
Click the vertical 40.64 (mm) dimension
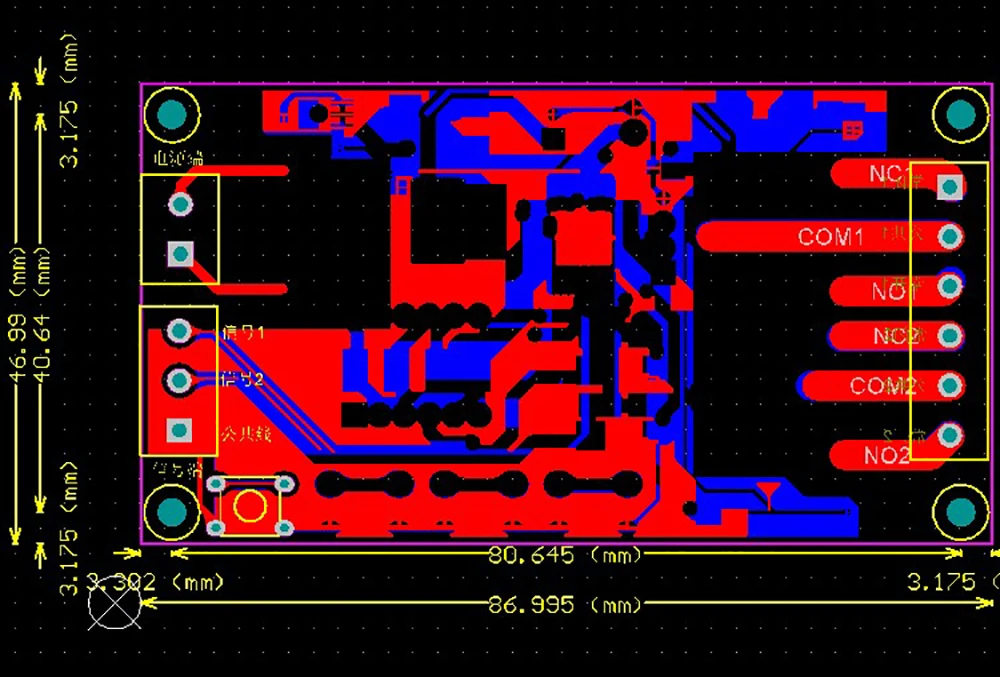42,316
